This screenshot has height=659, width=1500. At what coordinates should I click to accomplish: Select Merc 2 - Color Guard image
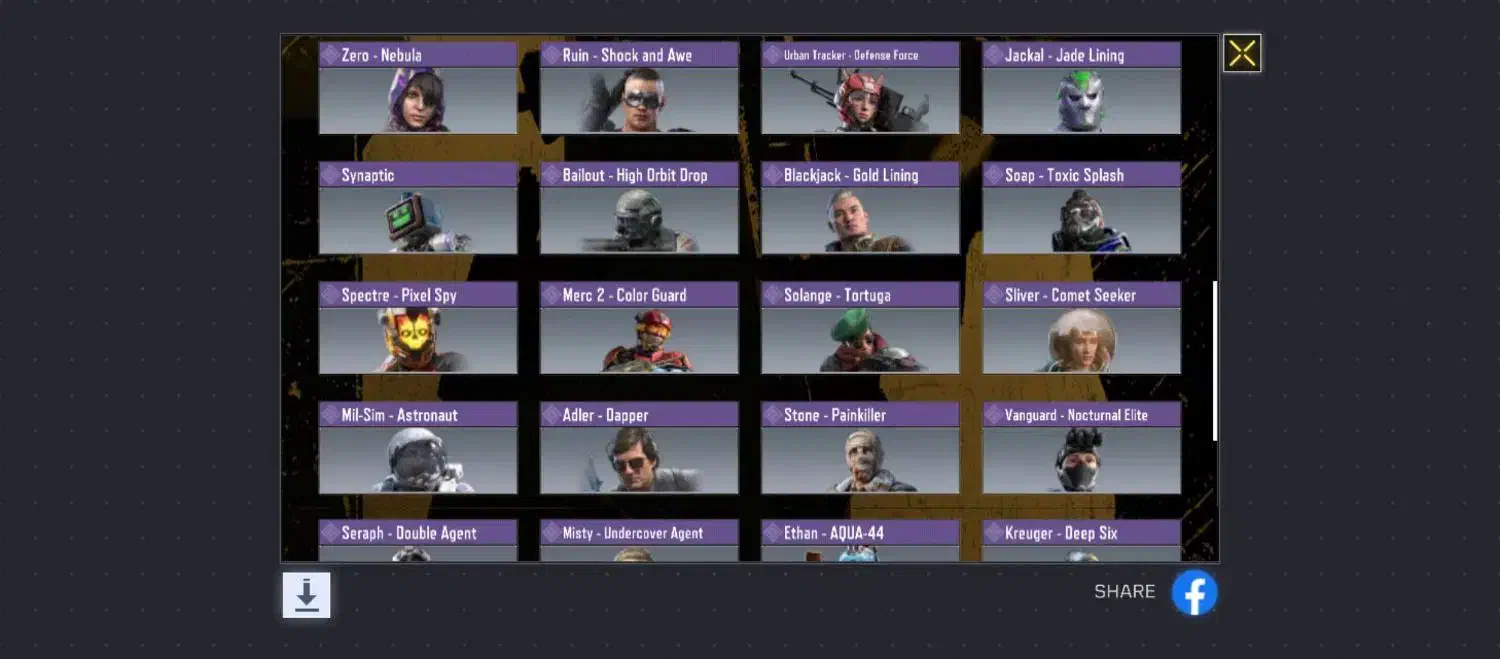639,340
